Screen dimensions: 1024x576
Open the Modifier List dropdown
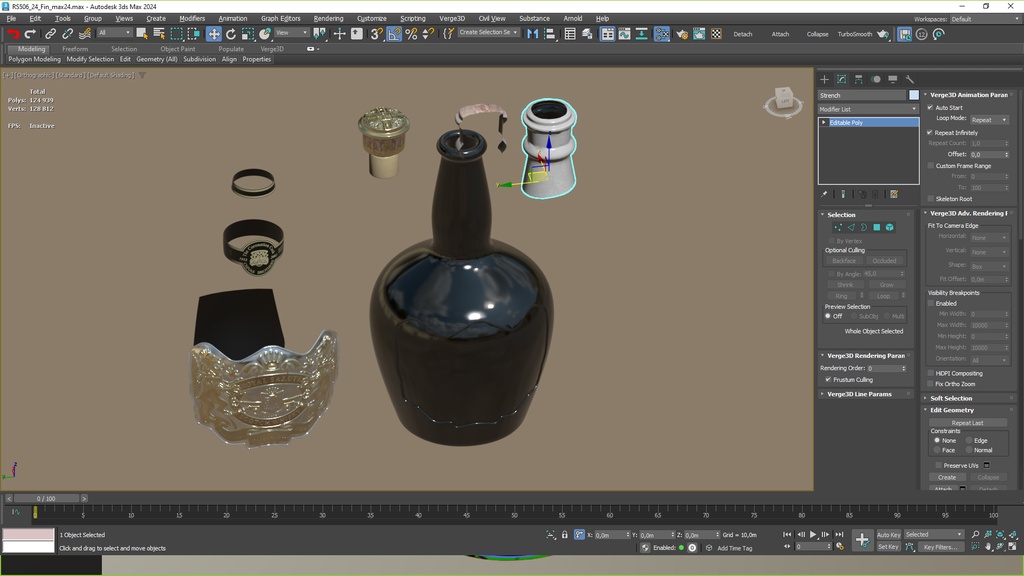pyautogui.click(x=867, y=109)
